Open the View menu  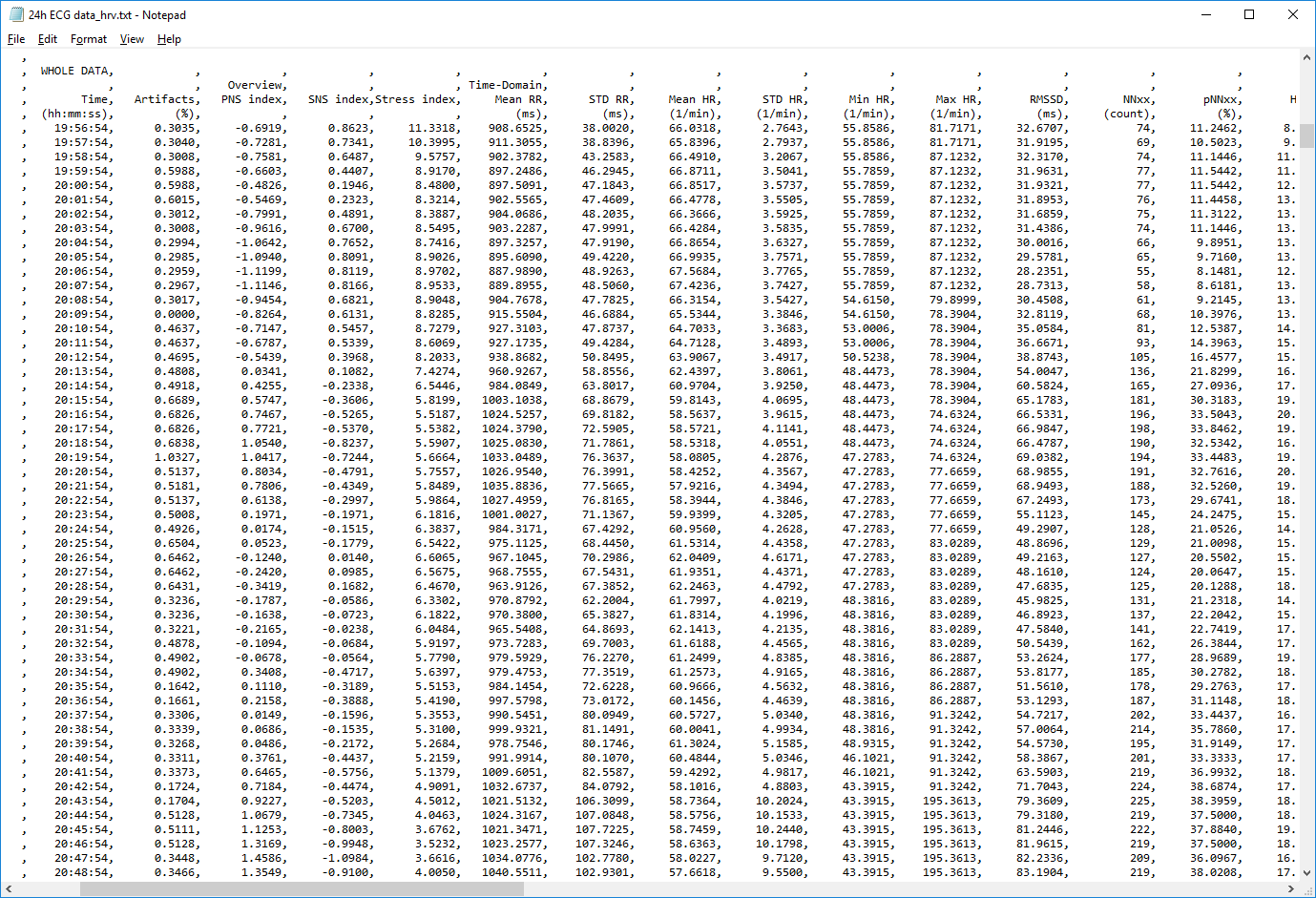click(x=132, y=39)
